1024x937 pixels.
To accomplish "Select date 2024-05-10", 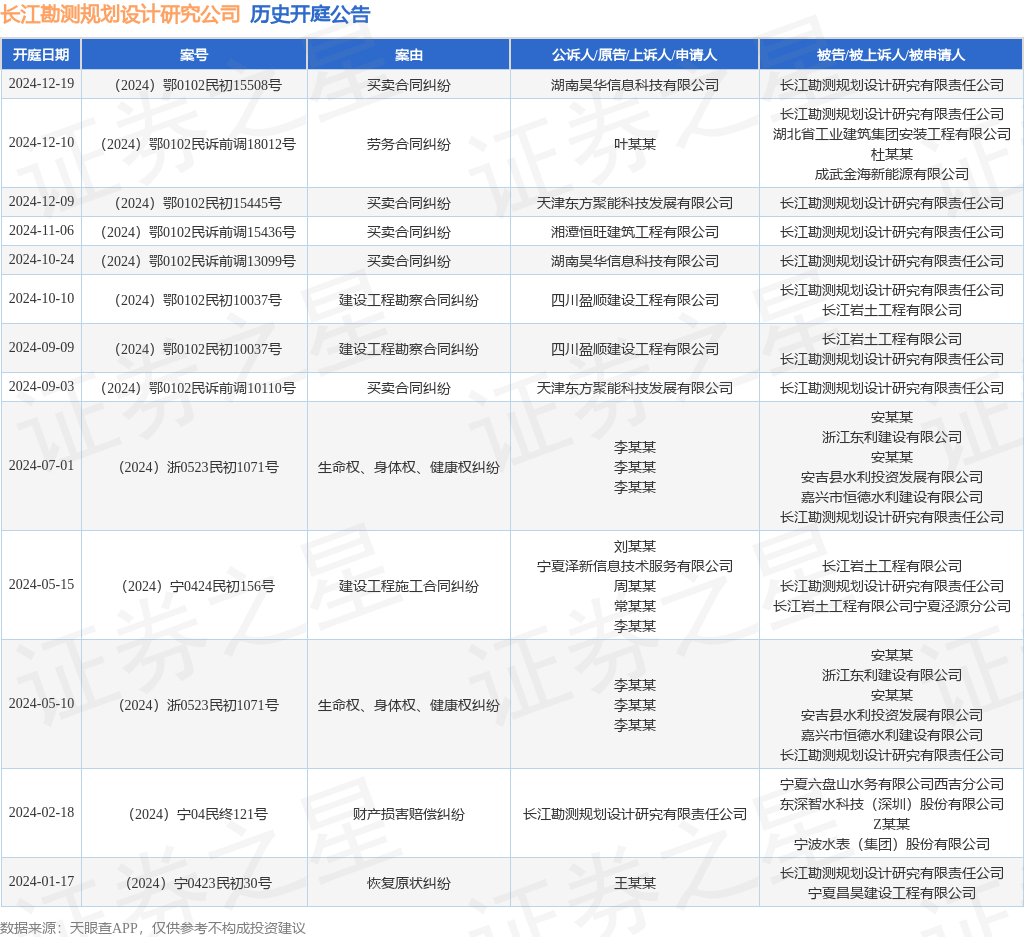I will pos(41,703).
